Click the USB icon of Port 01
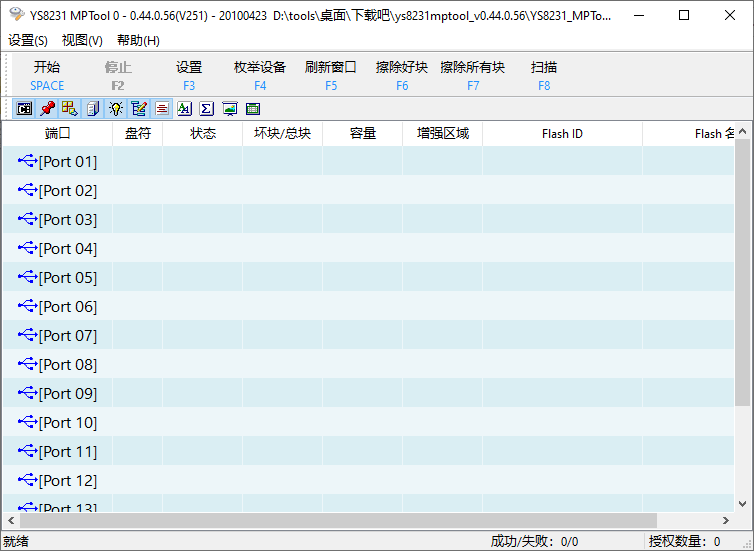Screen dimensions: 754x551 (28, 161)
